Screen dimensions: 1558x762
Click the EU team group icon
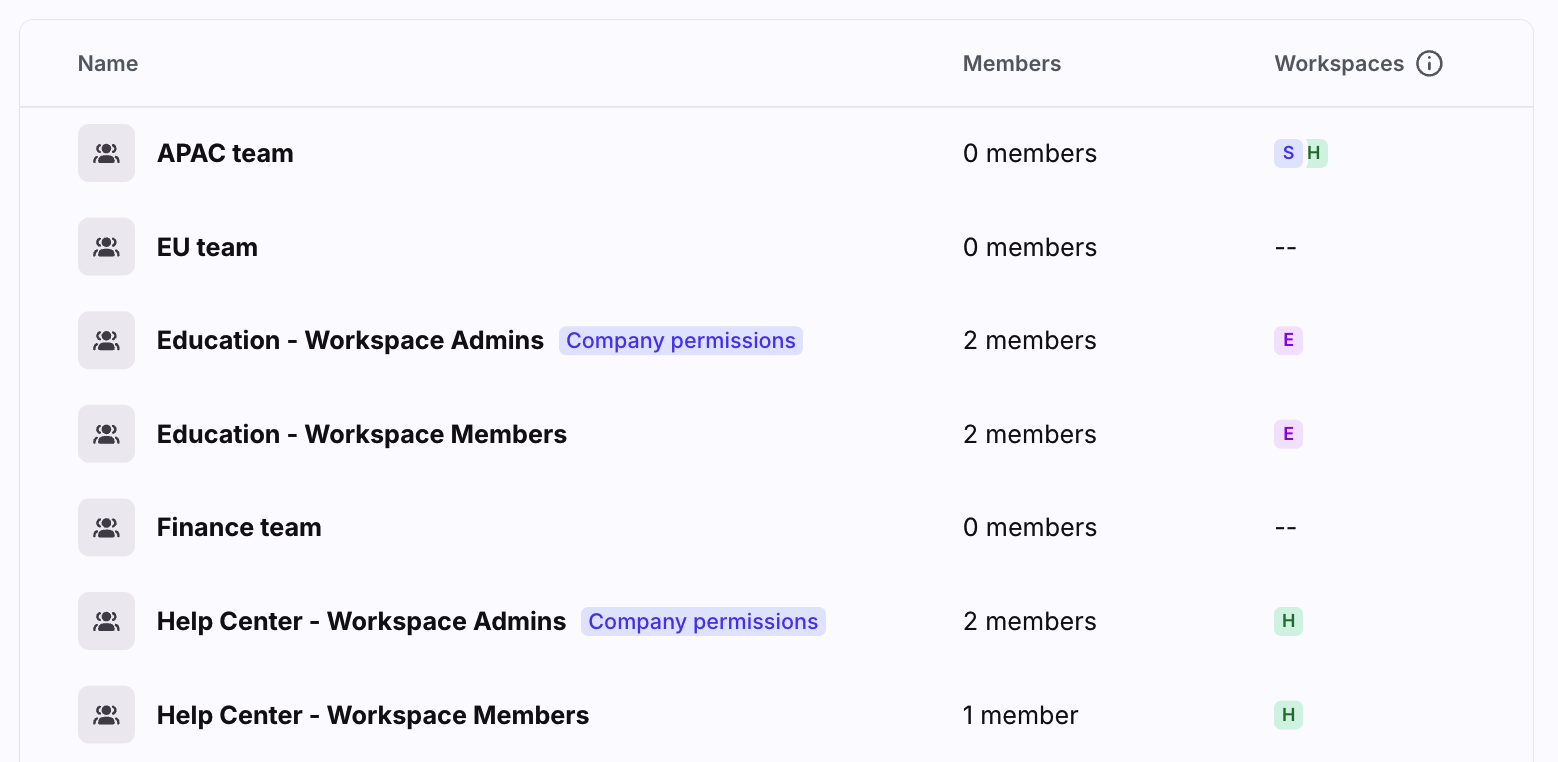(106, 247)
